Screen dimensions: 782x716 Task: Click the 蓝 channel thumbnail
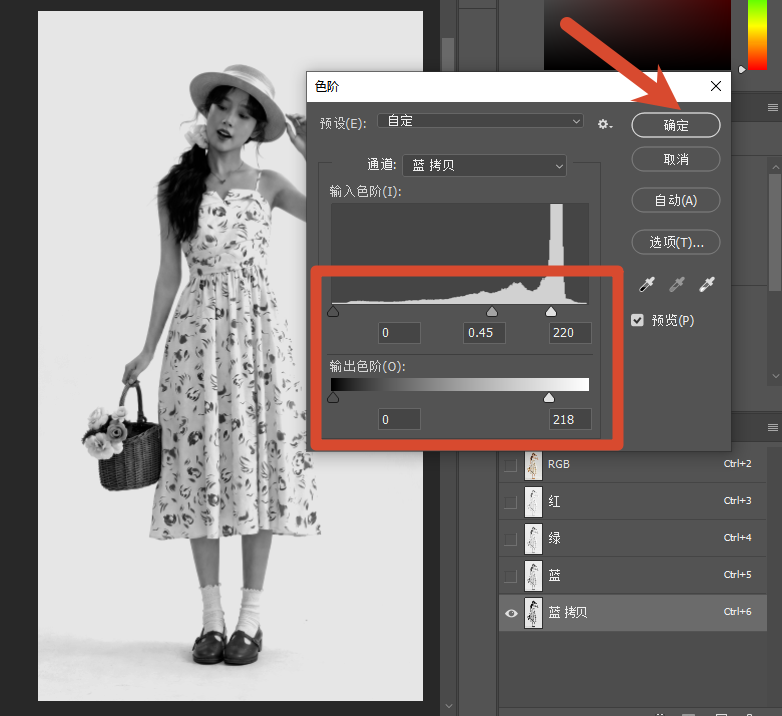click(x=533, y=576)
